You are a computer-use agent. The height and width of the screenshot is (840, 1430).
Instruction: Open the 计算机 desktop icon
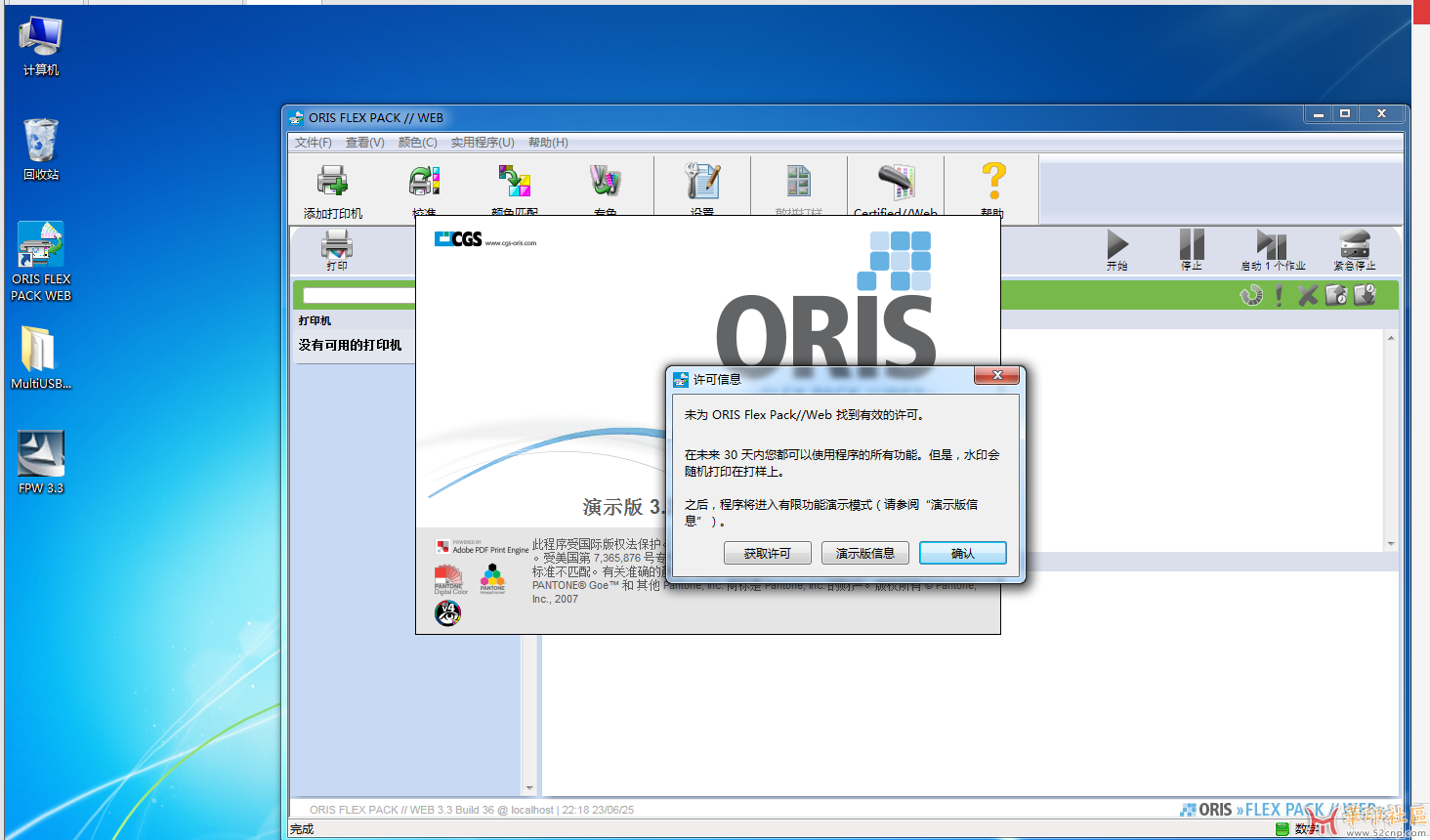(40, 46)
